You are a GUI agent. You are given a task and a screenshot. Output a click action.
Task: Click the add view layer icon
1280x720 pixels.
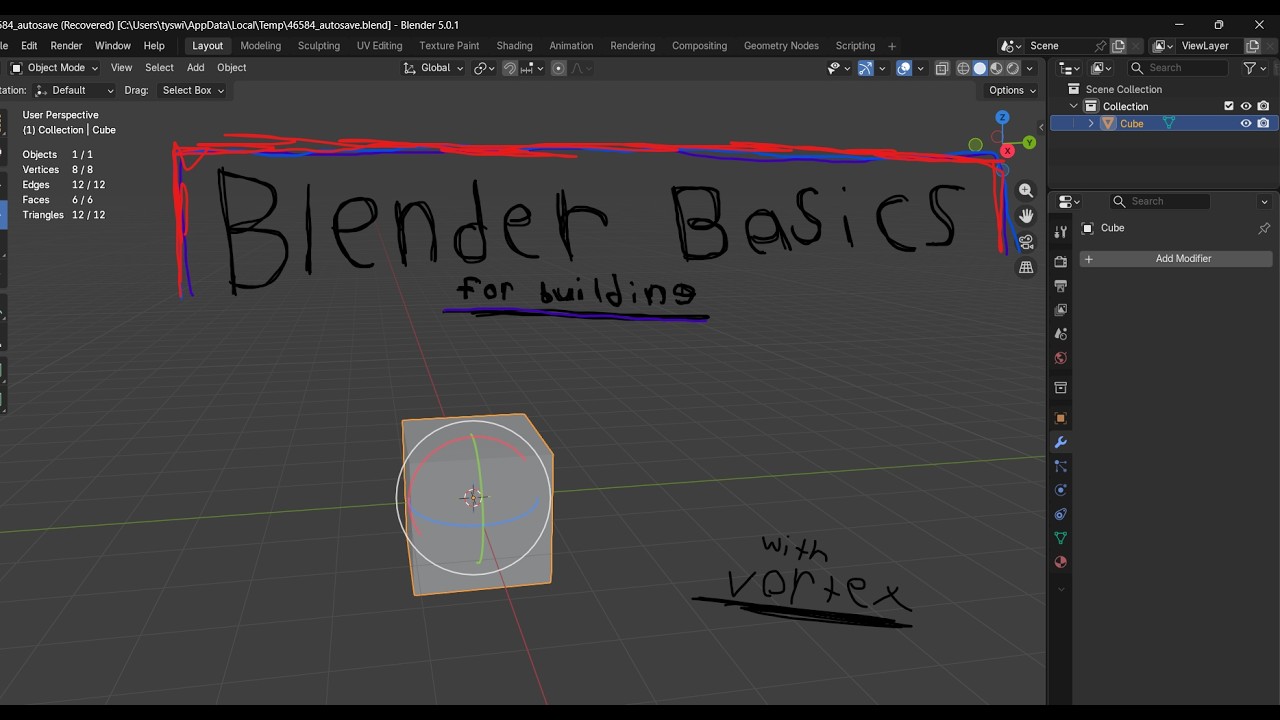pyautogui.click(x=1252, y=46)
